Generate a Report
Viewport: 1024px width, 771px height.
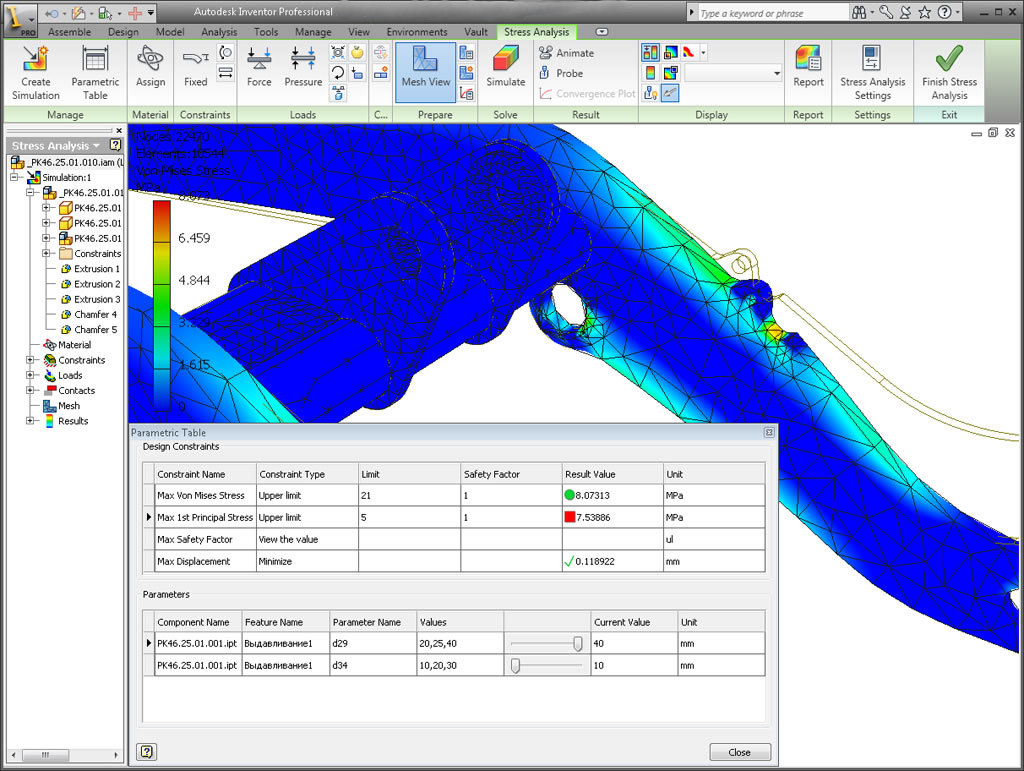[808, 66]
